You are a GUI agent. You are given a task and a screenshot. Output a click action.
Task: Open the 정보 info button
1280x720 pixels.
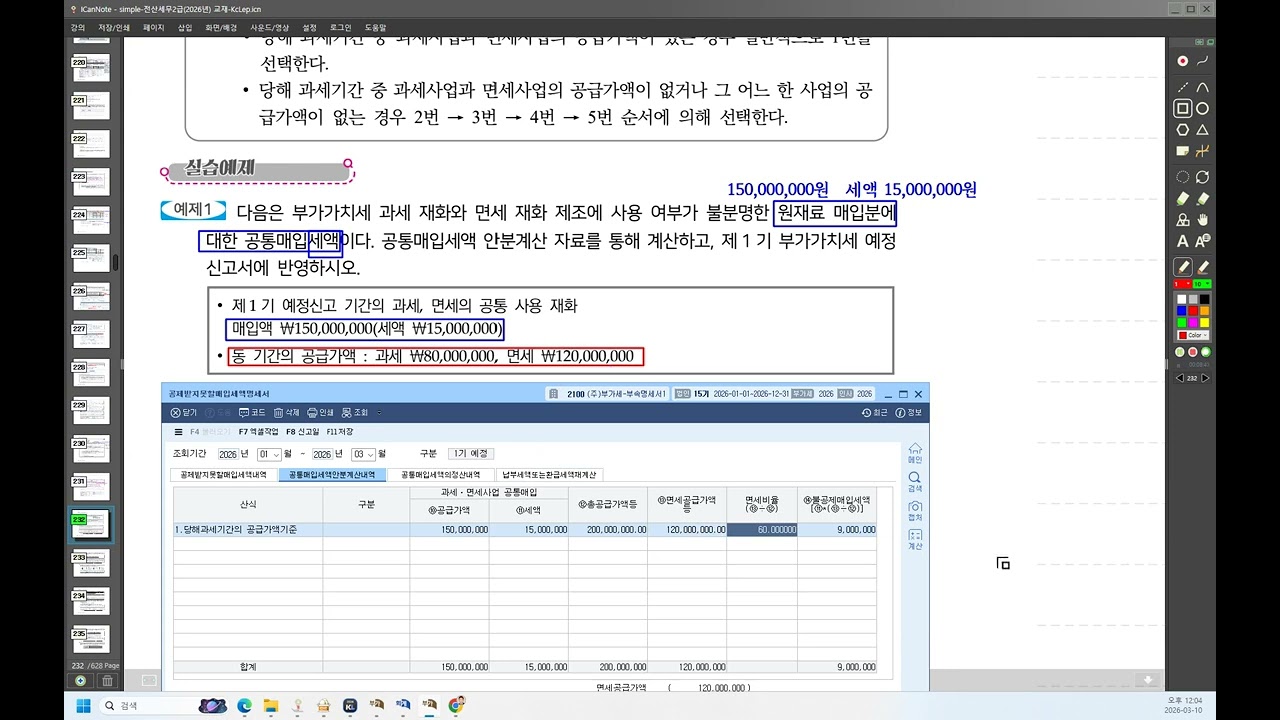click(908, 412)
